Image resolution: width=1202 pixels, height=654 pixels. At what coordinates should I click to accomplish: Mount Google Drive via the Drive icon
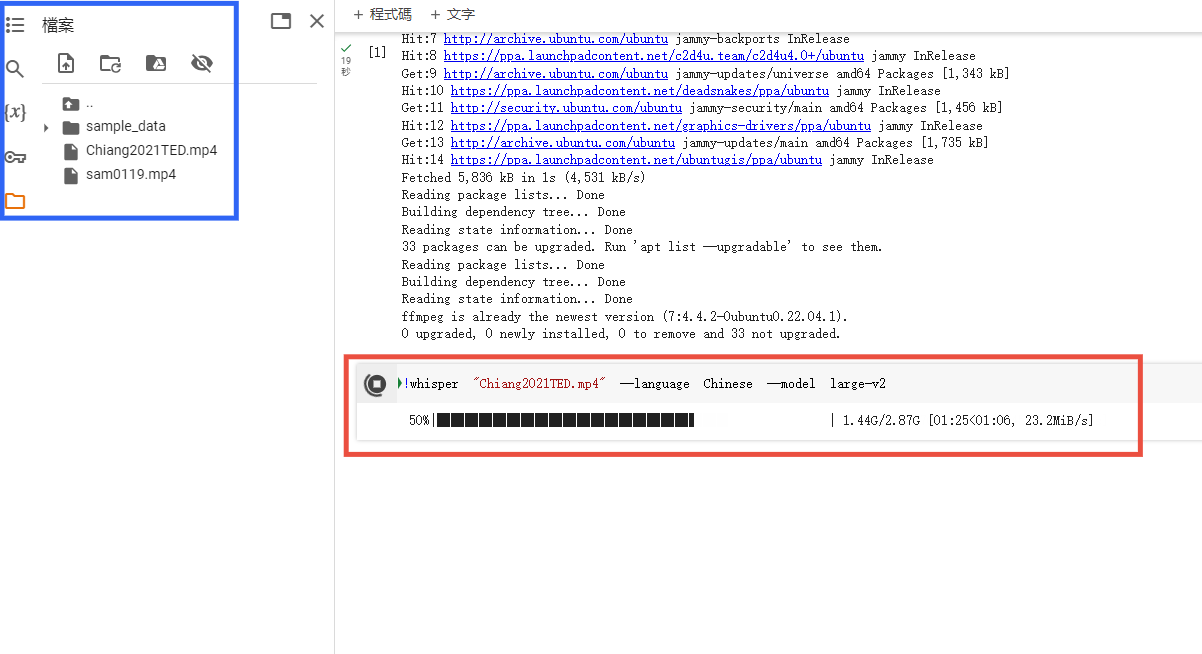156,64
